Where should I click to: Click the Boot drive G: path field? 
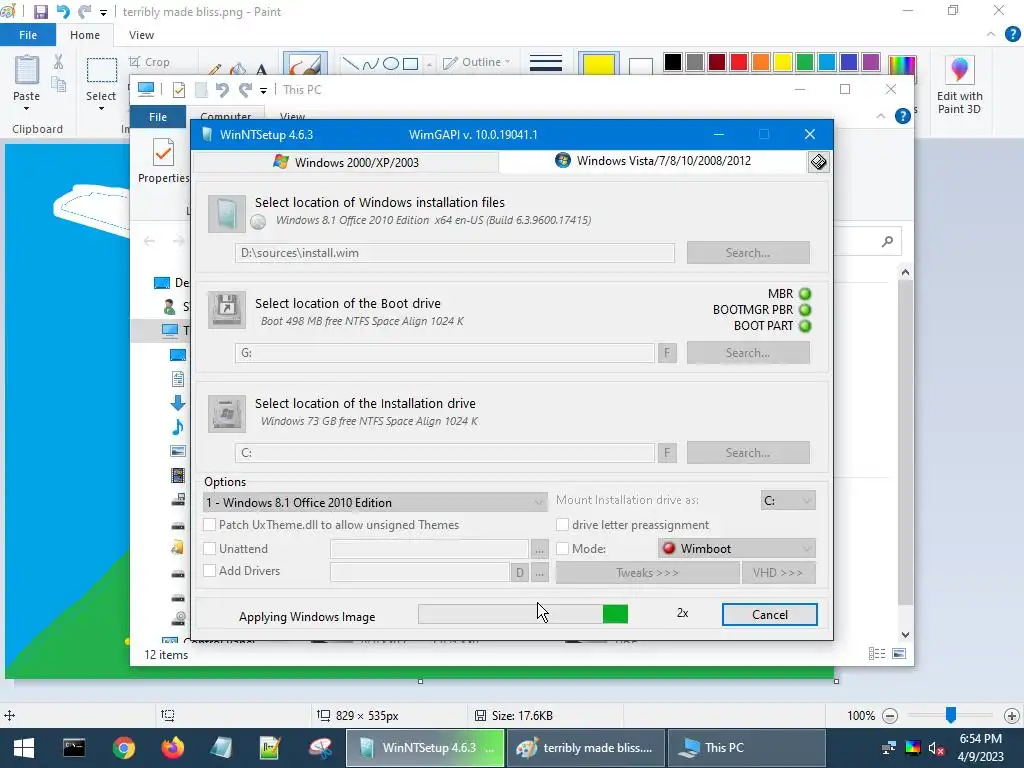[x=445, y=353]
